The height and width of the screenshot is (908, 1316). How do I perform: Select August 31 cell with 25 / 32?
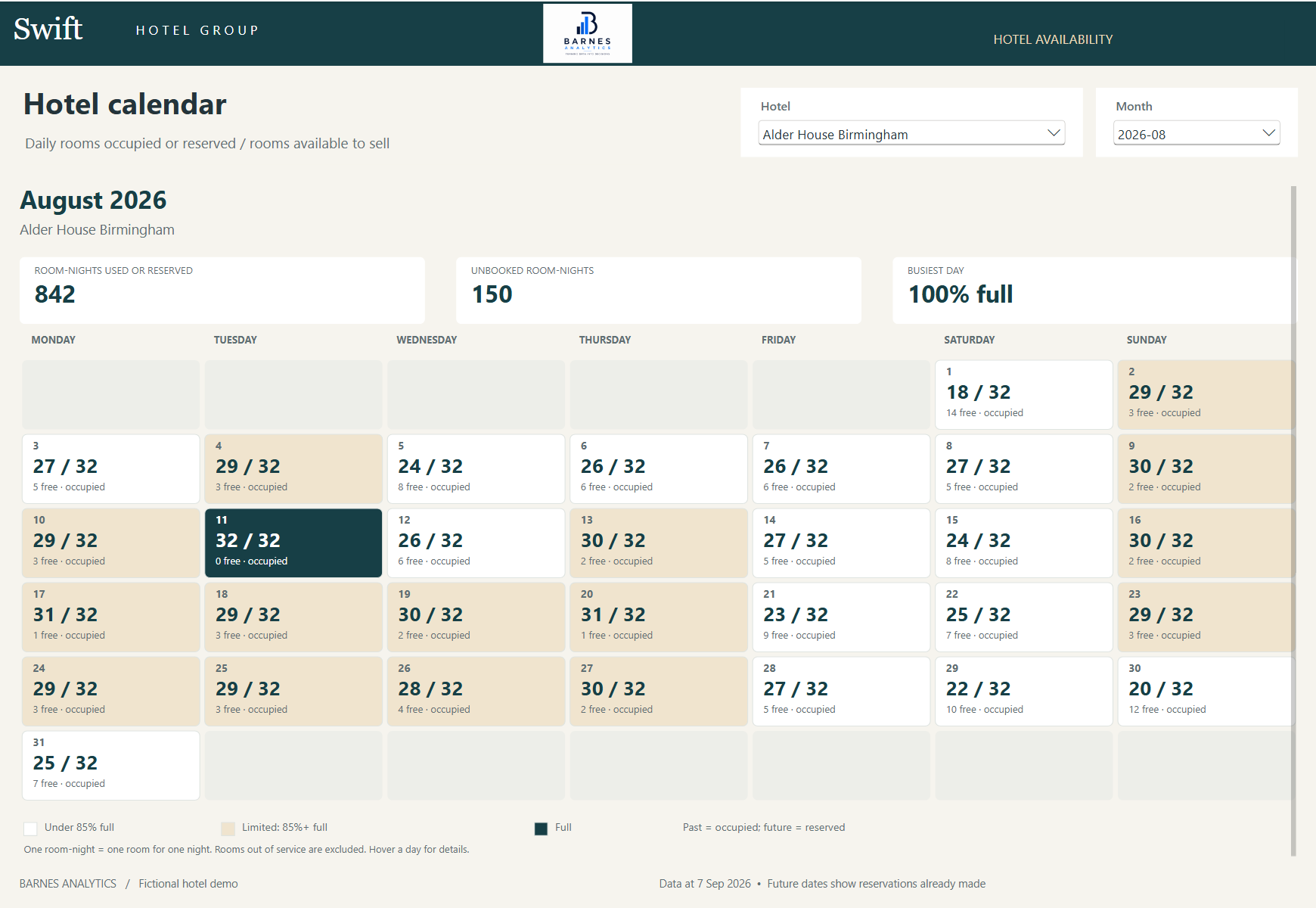coord(111,765)
